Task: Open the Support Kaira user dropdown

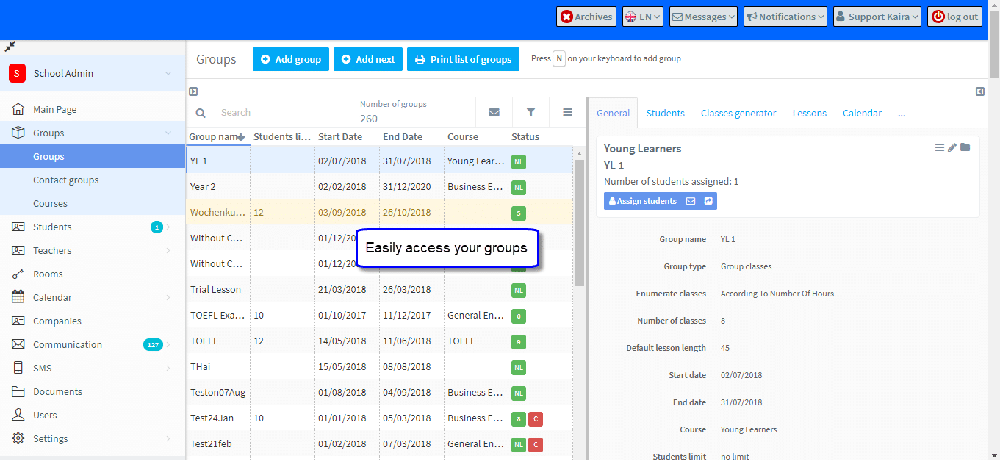Action: 878,17
